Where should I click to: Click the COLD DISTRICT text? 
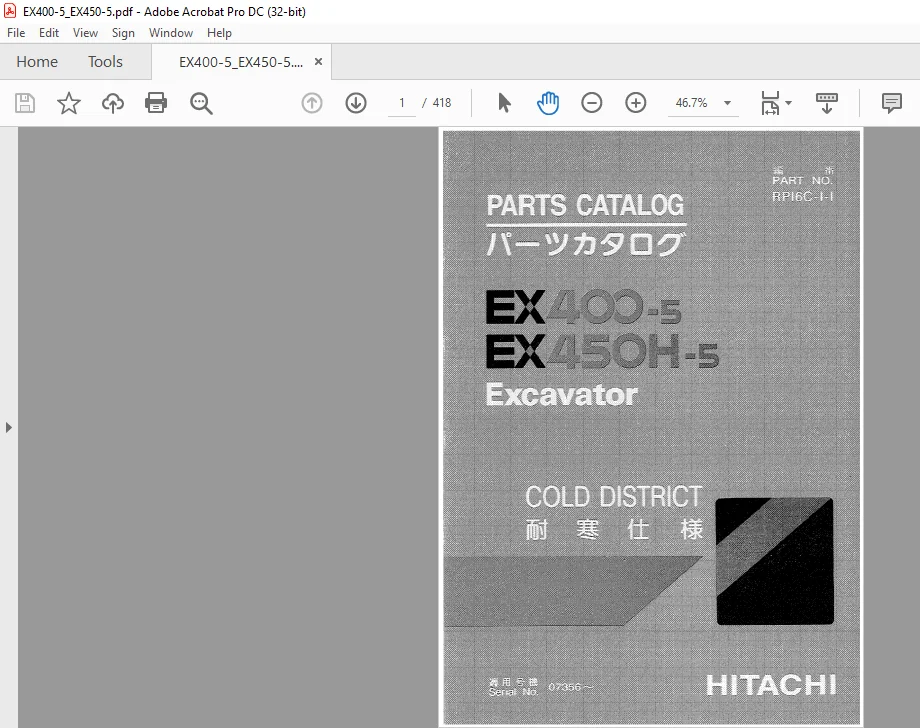[x=614, y=497]
